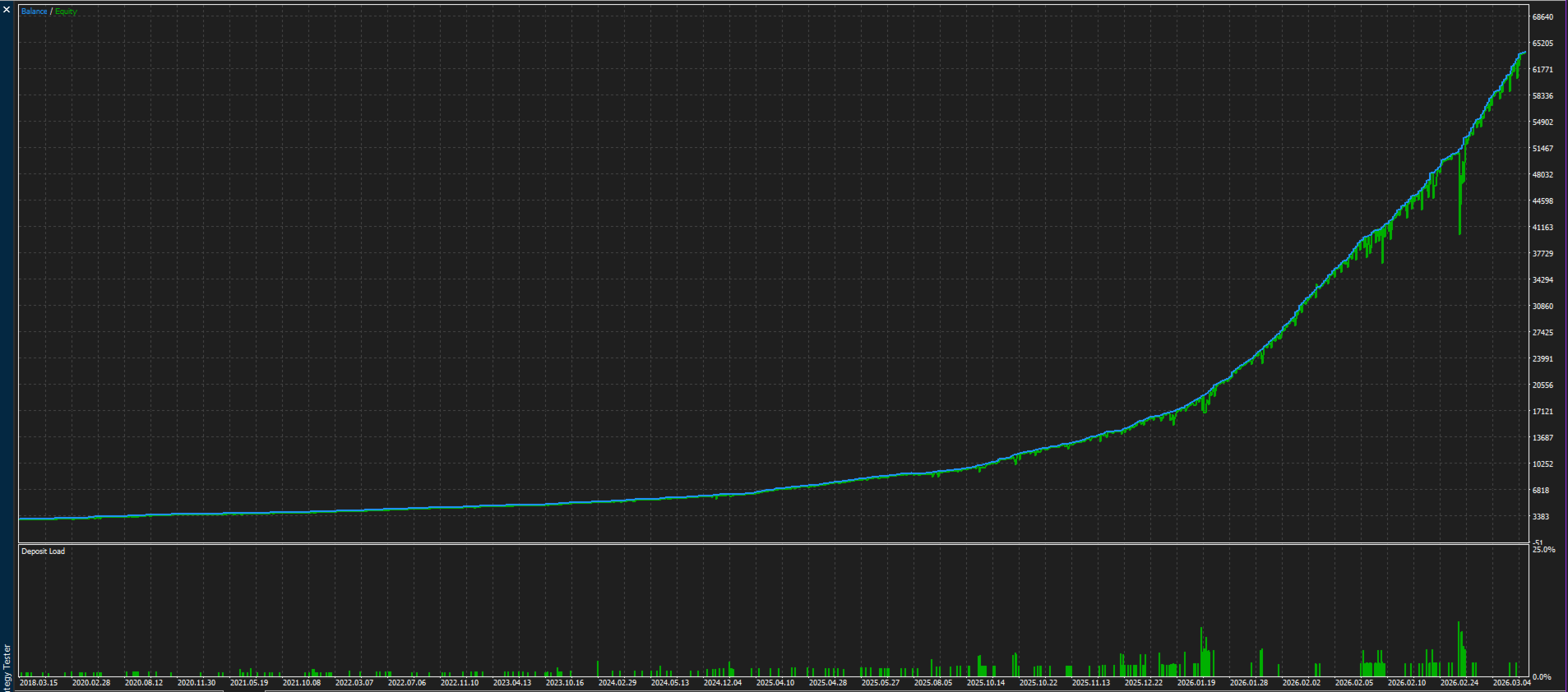
Task: Click the 2026.02.24 date on the time axis
Action: point(1459,683)
